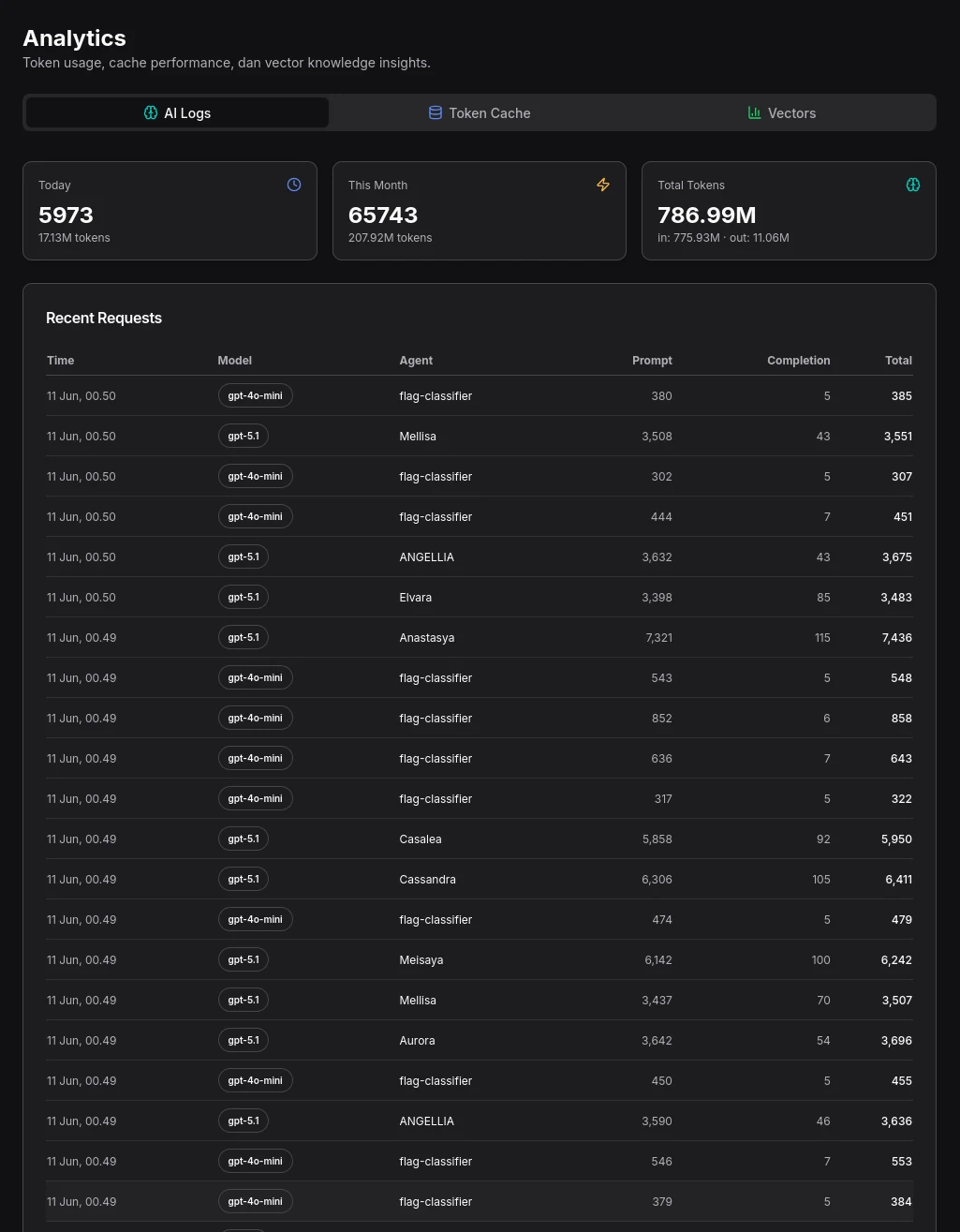Click the '207.92M tokens' text

(x=390, y=238)
